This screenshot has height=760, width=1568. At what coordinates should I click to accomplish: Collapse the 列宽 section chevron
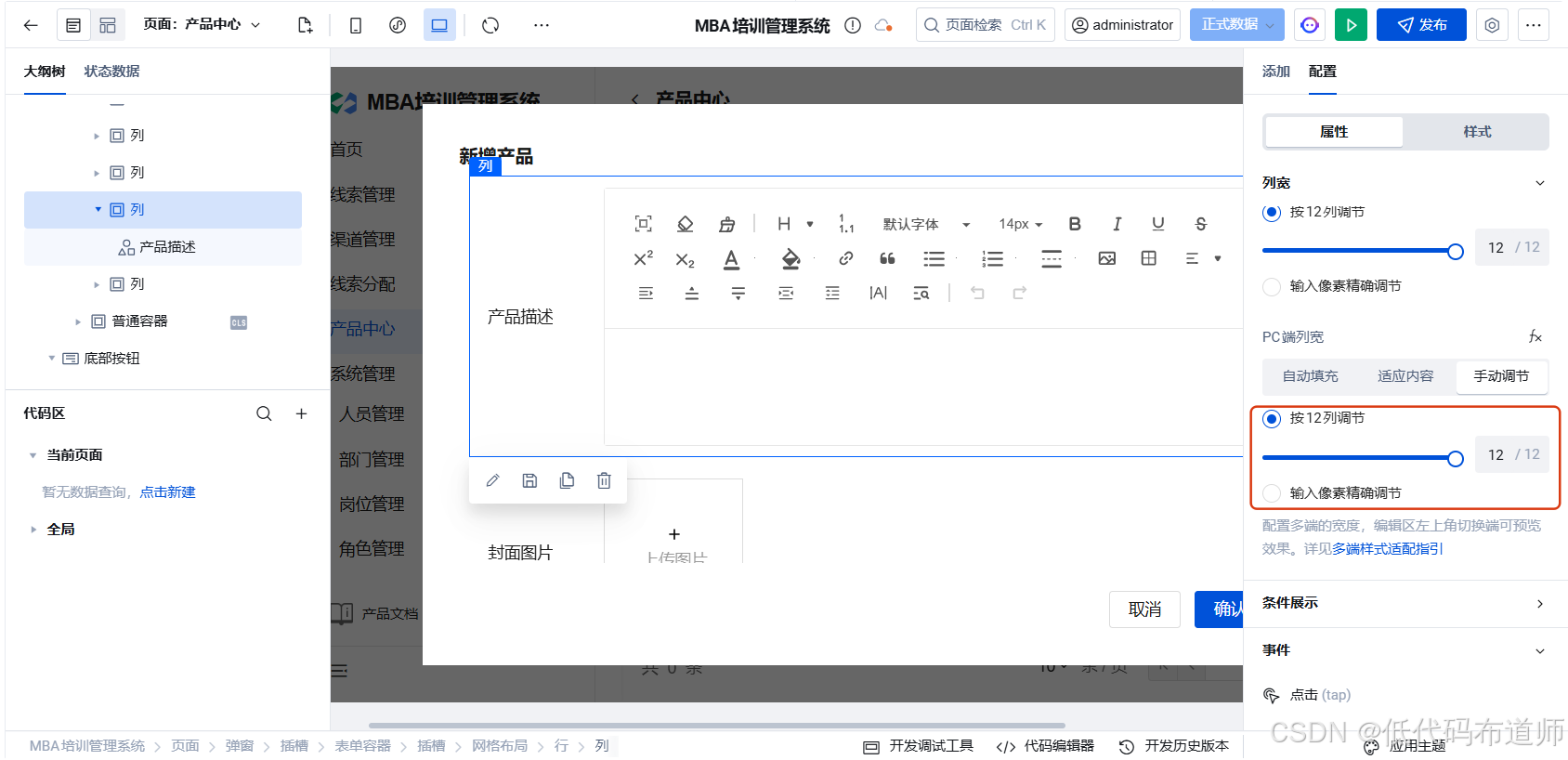coord(1540,183)
